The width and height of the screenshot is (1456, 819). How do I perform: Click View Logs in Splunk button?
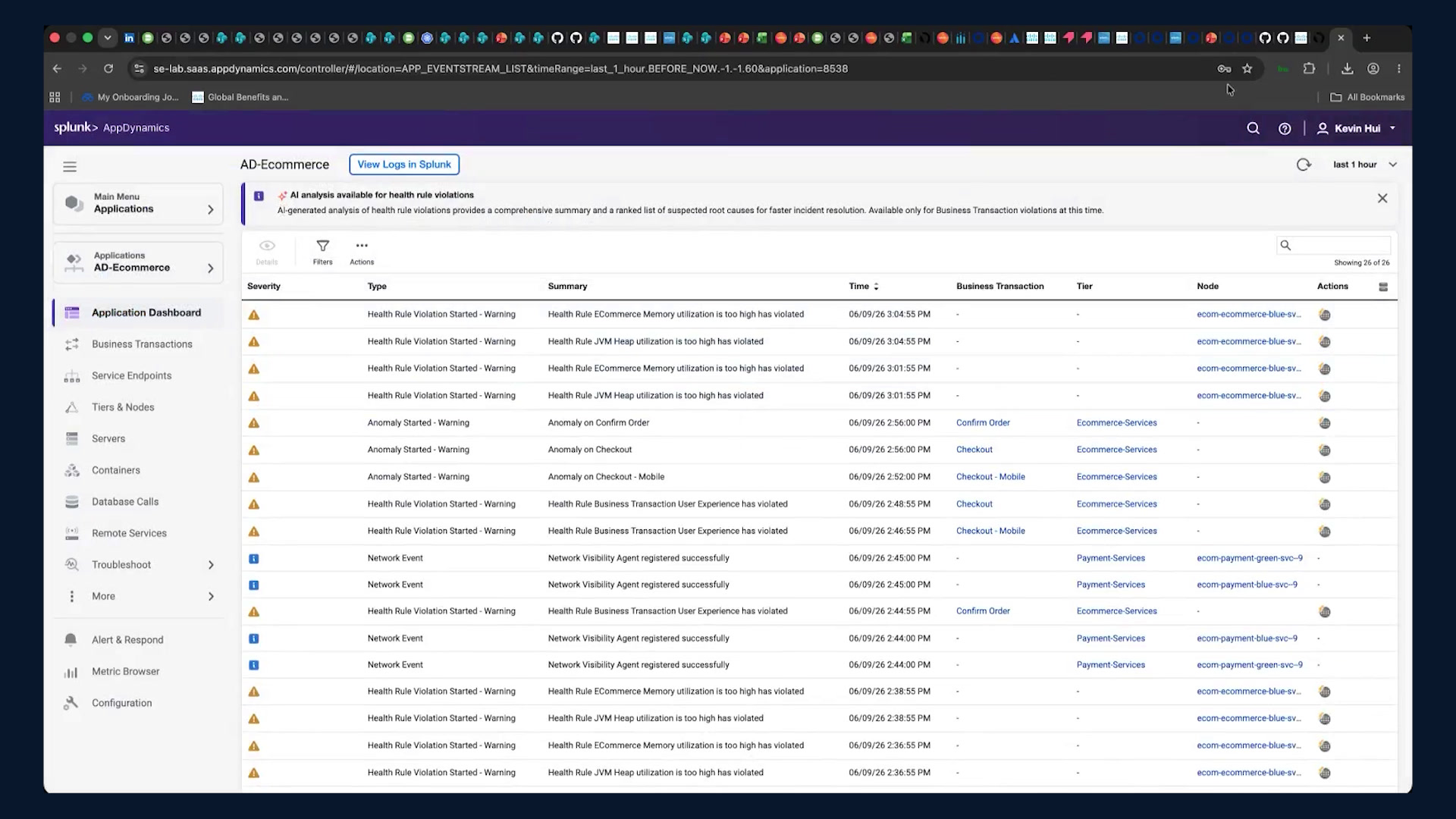[404, 165]
